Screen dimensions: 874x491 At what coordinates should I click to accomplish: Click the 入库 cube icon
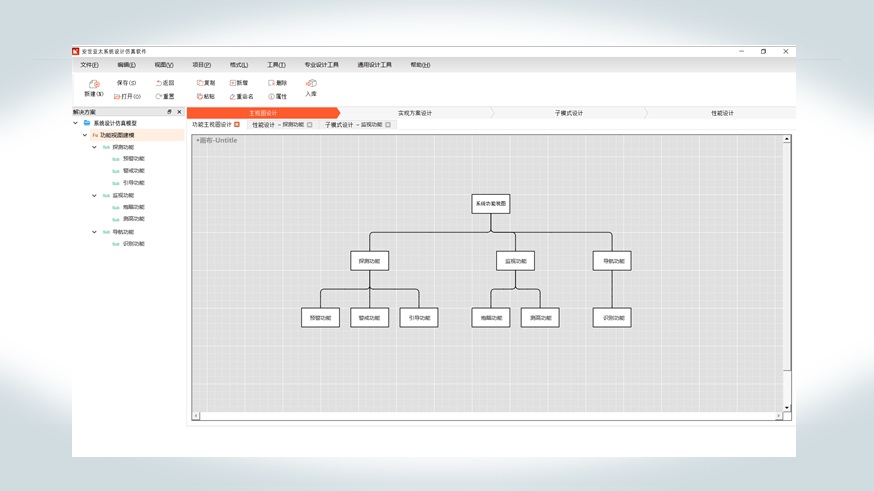tap(311, 84)
